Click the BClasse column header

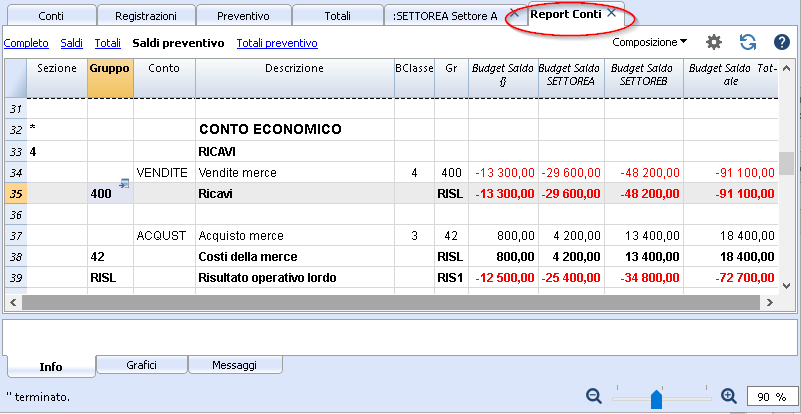click(414, 78)
